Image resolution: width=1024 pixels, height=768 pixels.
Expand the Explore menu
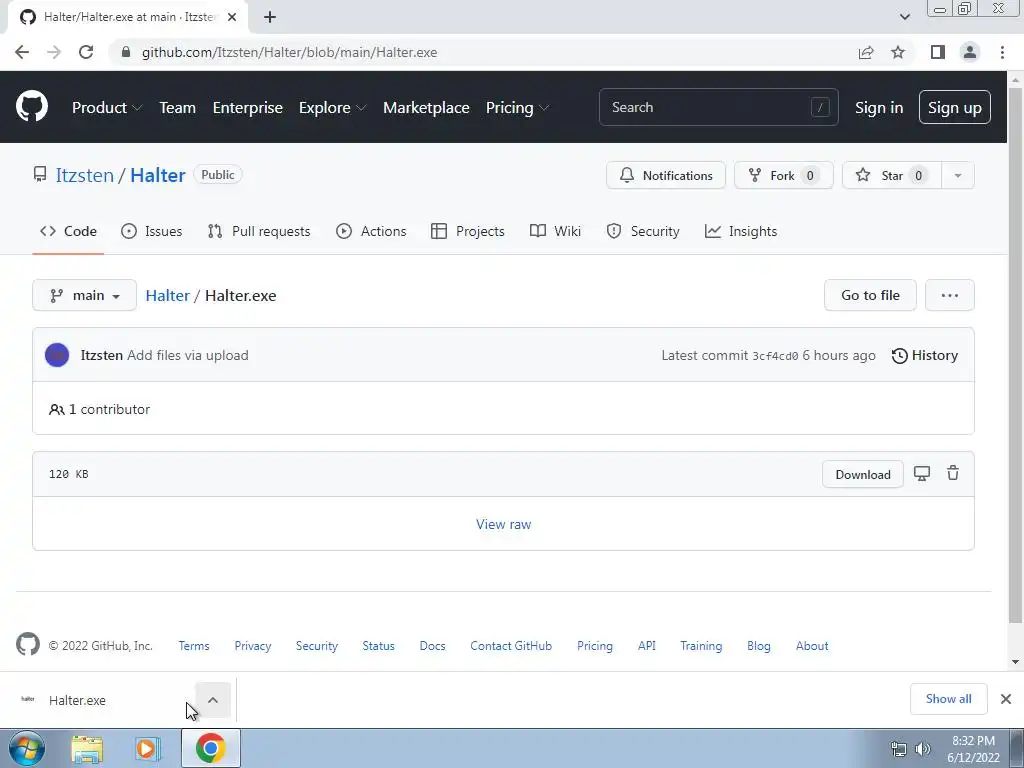pos(332,108)
